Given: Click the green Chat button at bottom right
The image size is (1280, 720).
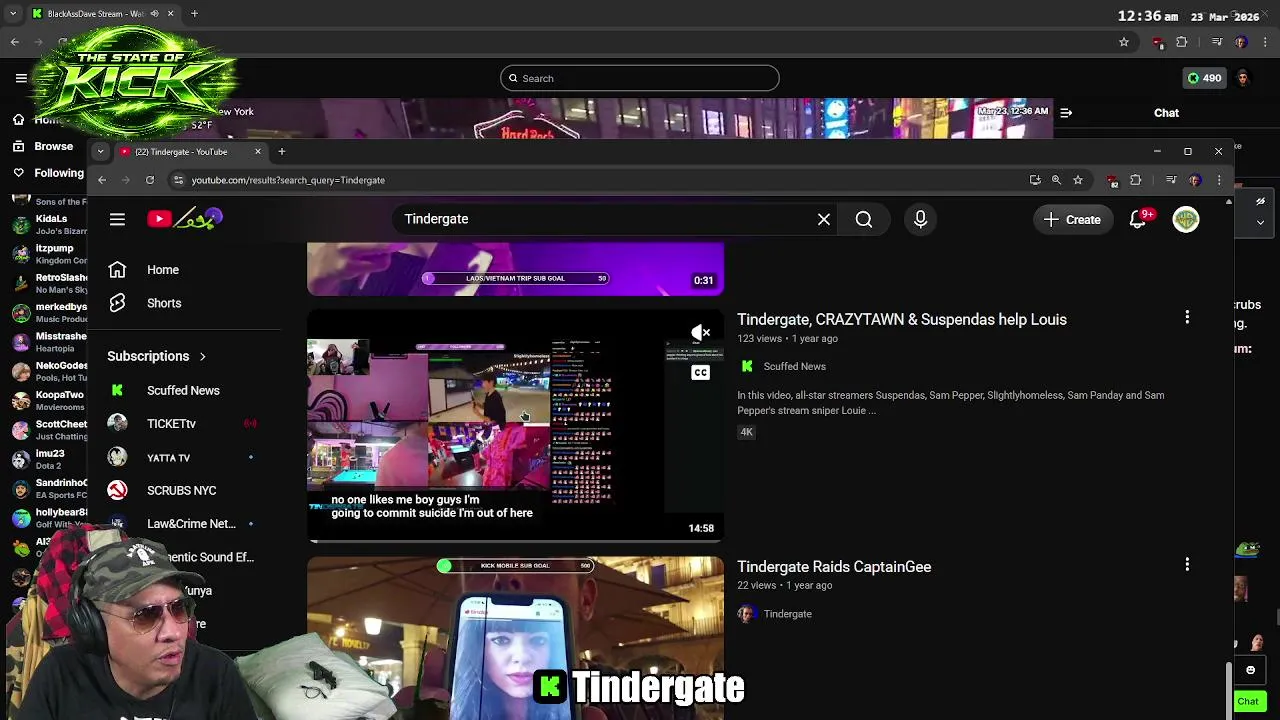Looking at the screenshot, I should pos(1247,702).
